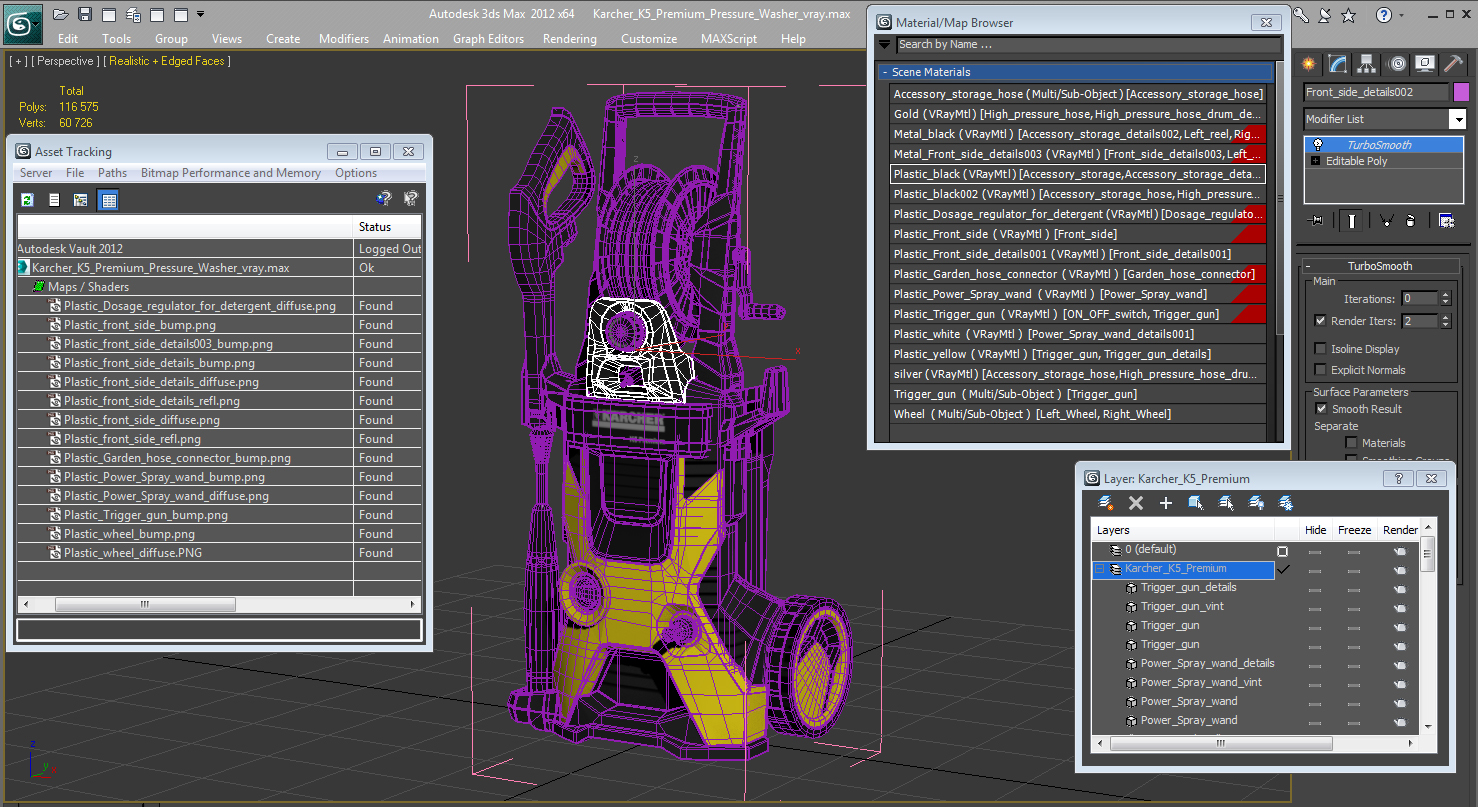The height and width of the screenshot is (807, 1478).
Task: Click the Status Log icon in Asset Tracking
Action: pyautogui.click(x=55, y=200)
